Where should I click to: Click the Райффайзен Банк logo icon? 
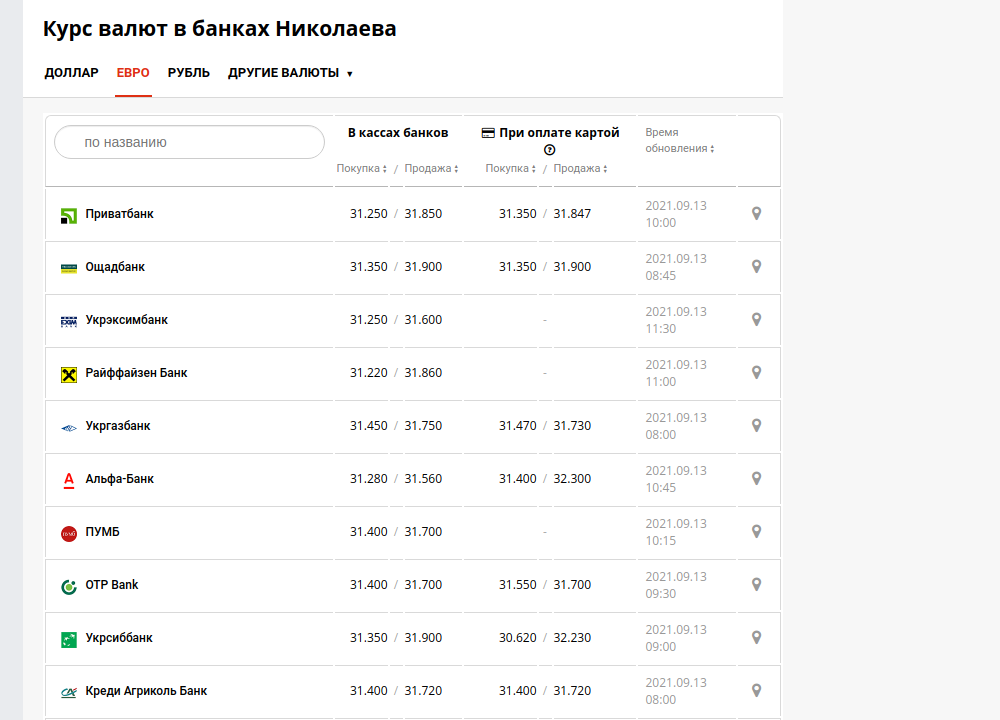pos(69,374)
